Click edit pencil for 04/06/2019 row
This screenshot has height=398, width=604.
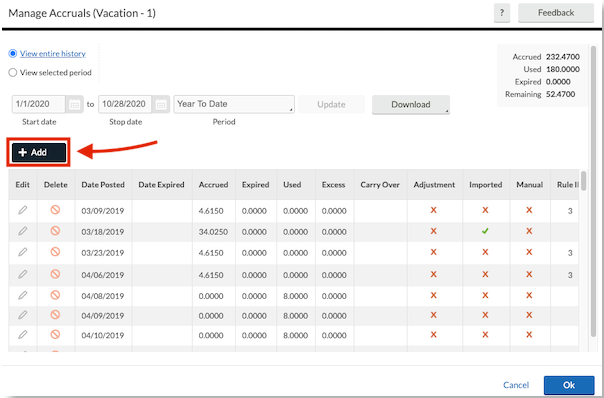(23, 274)
